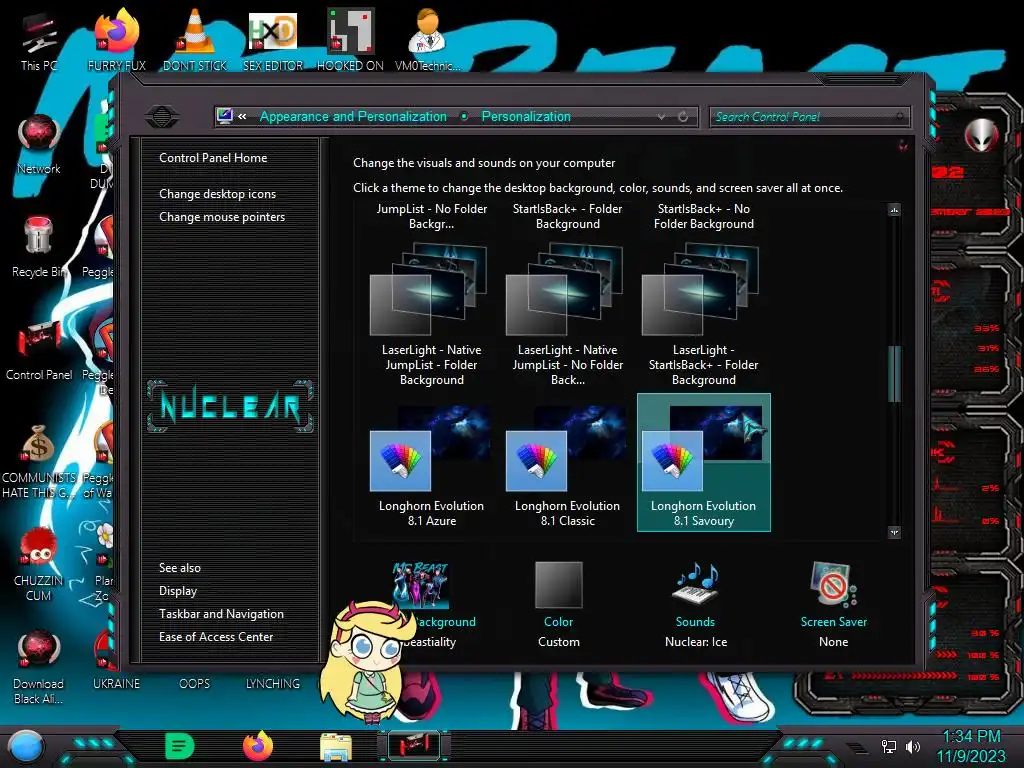Open the This PC desktop icon
The height and width of the screenshot is (768, 1024).
pyautogui.click(x=39, y=39)
